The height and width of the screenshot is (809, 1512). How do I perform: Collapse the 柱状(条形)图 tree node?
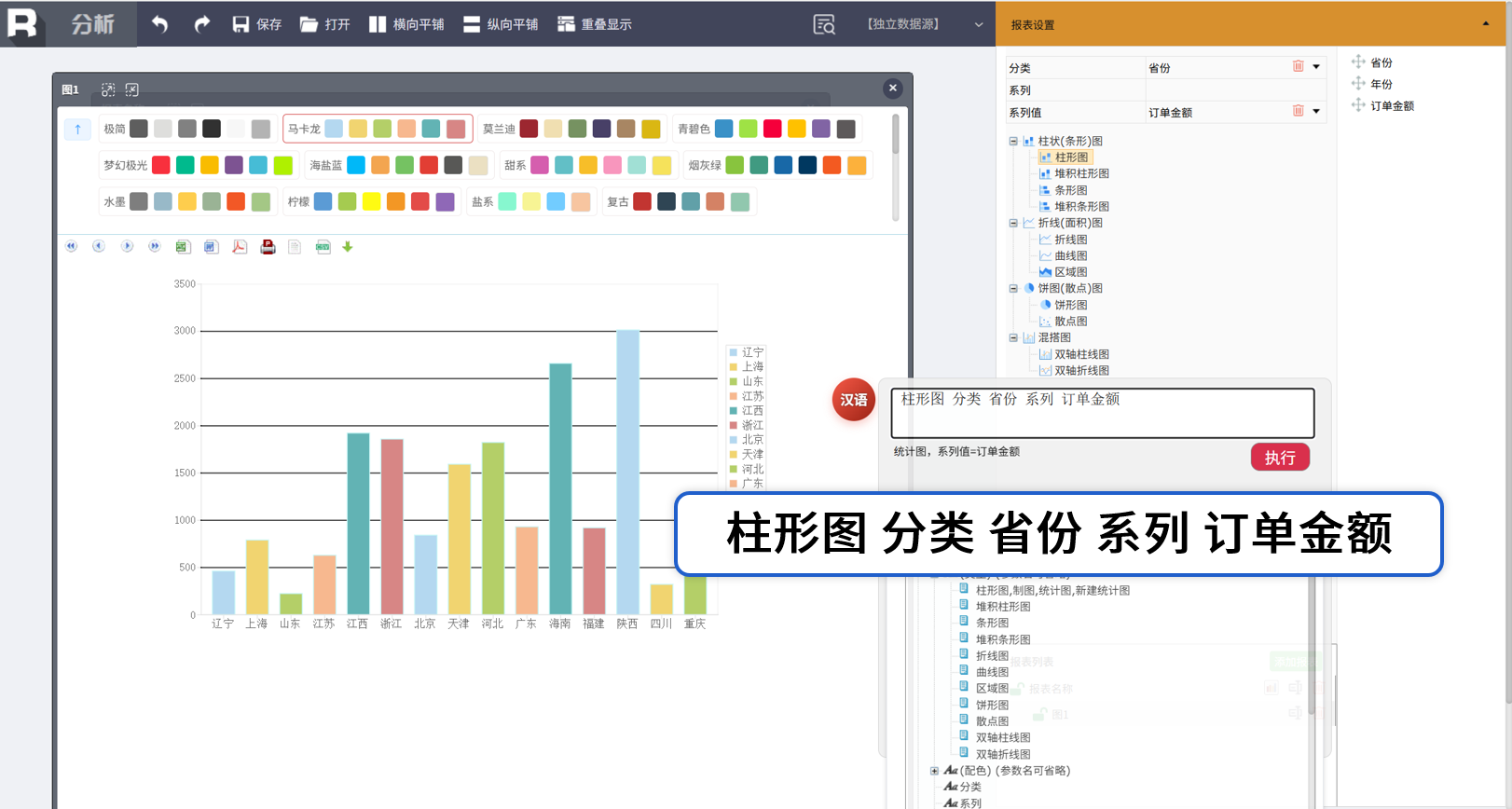[x=1013, y=142]
